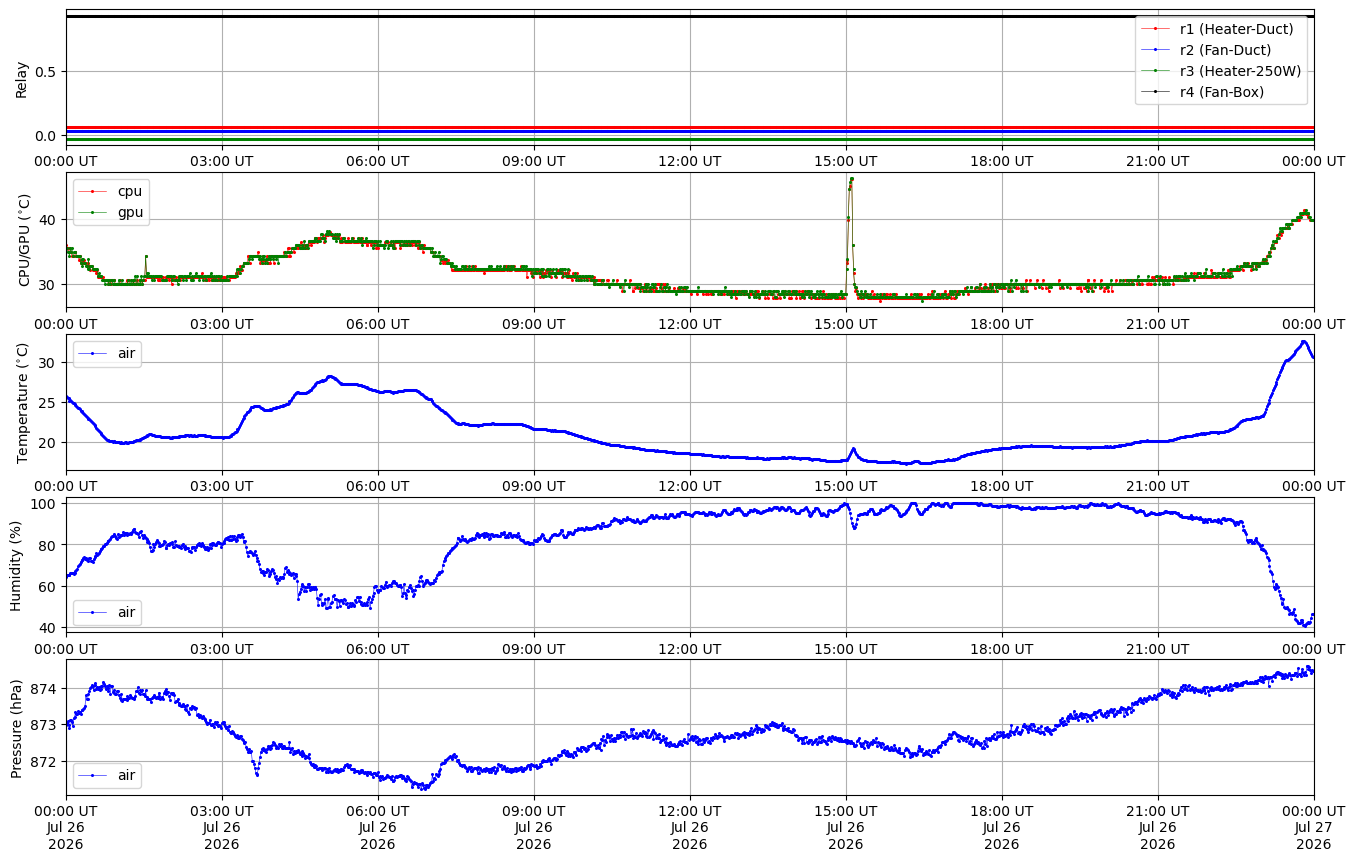Screen dimensions: 1355x861
Task: Click the '40' tick on the CPU/GPU axis
Action: tap(50, 220)
